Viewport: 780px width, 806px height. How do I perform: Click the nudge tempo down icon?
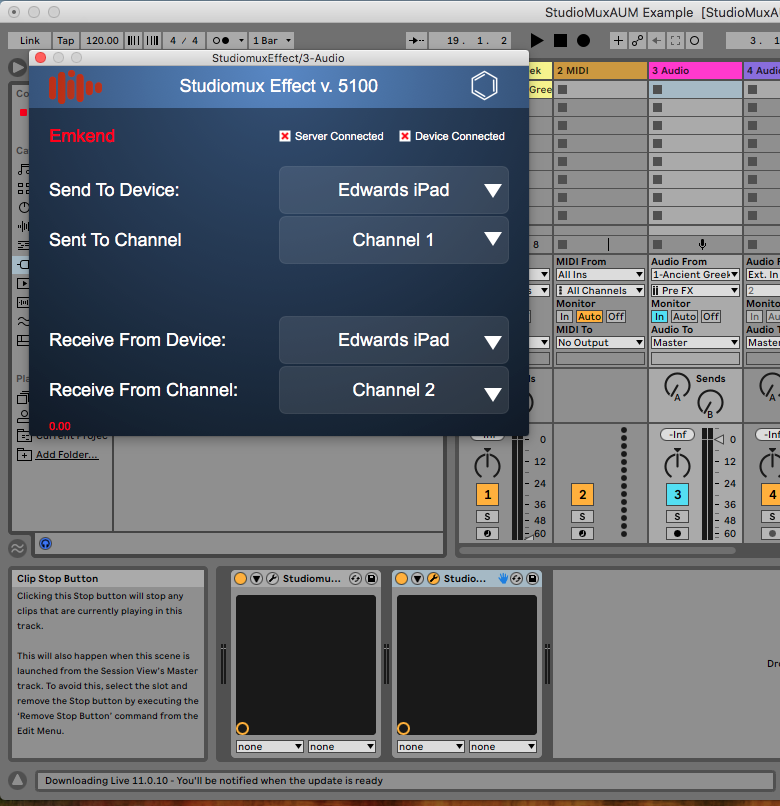click(134, 40)
